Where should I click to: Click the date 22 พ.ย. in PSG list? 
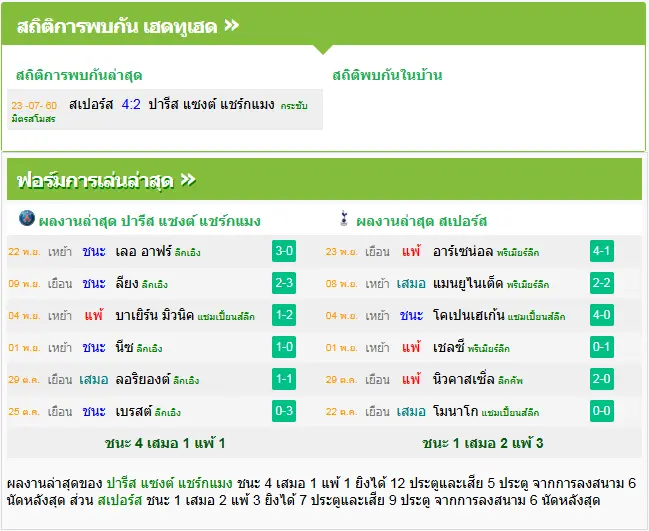pos(24,252)
